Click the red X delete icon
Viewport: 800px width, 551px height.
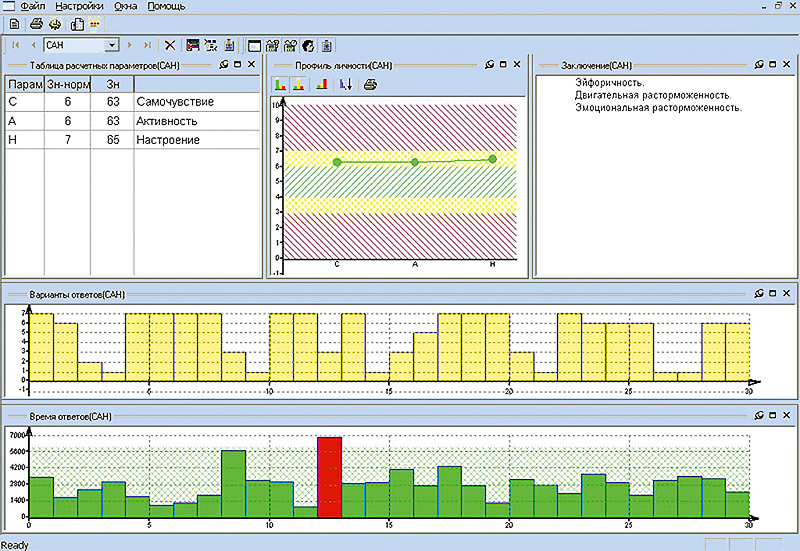(170, 45)
